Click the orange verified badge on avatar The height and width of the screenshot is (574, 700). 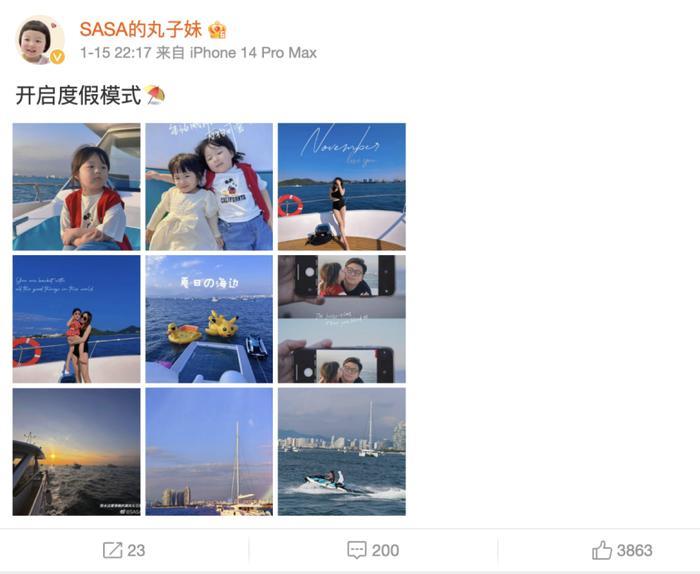pos(57,57)
